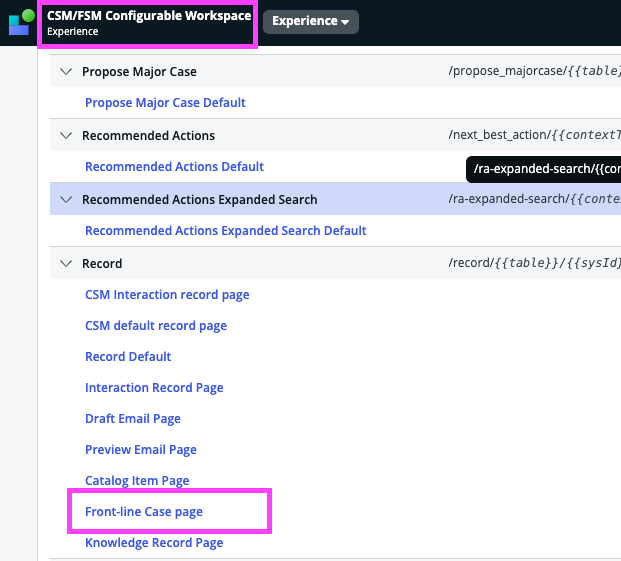The image size is (621, 561).
Task: Click the /propose_majorcase/ route path
Action: tap(535, 71)
